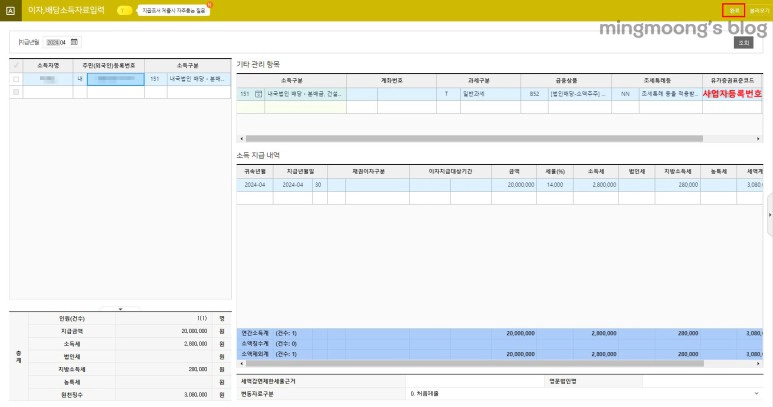This screenshot has height=407, width=773.
Task: Click the 주민(외국인)등록번호 column header
Action: click(109, 66)
